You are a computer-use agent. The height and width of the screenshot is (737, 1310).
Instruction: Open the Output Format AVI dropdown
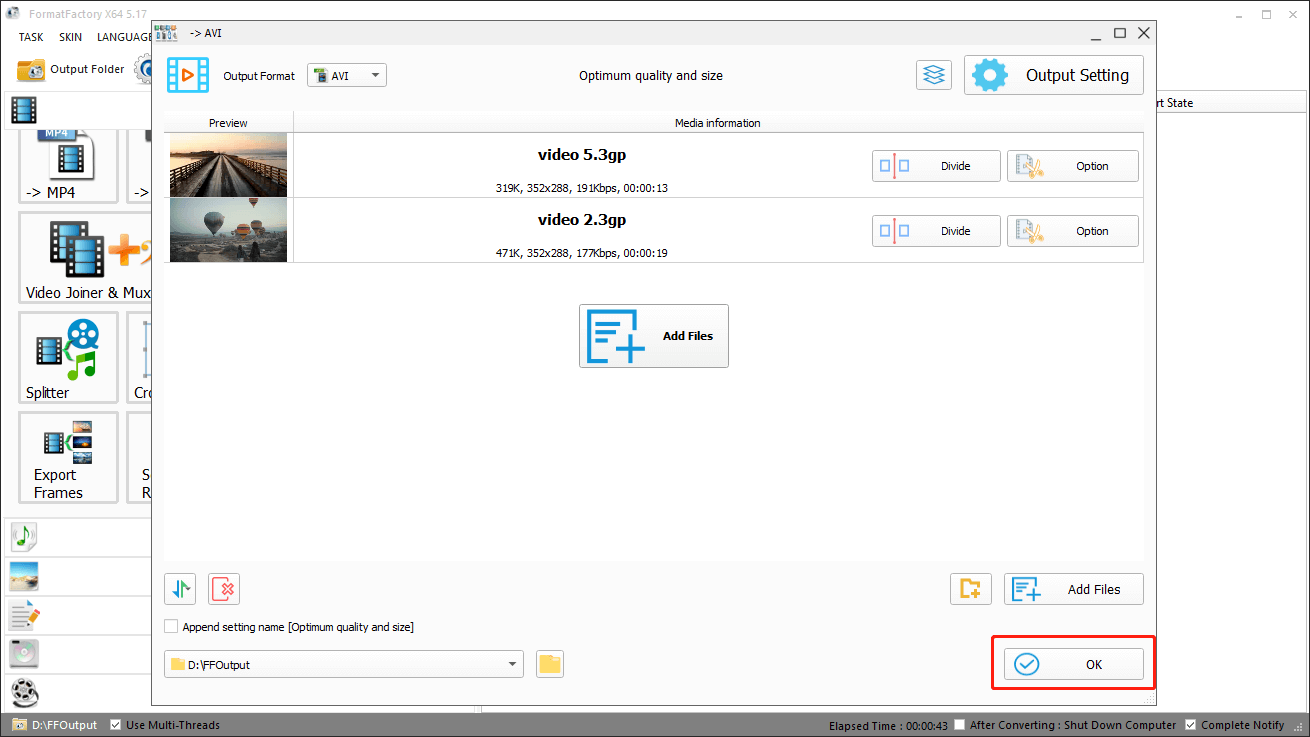tap(346, 75)
